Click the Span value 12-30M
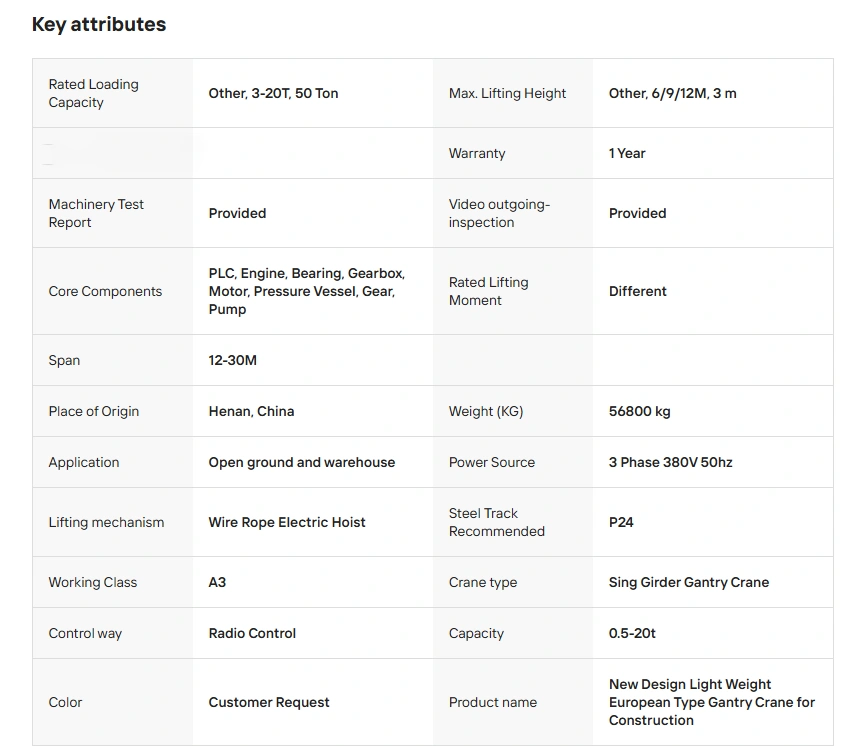The width and height of the screenshot is (848, 746). (233, 360)
